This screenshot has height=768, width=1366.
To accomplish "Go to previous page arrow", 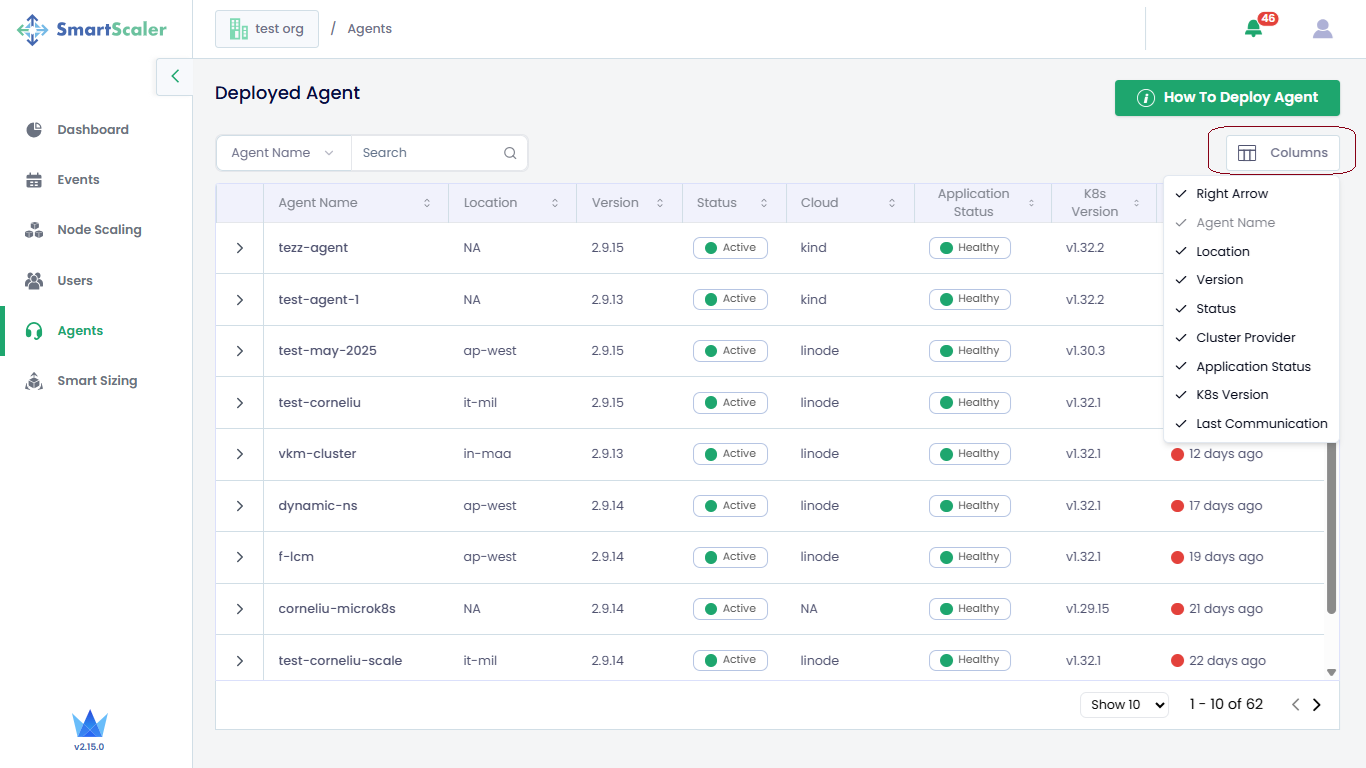I will pyautogui.click(x=1296, y=705).
